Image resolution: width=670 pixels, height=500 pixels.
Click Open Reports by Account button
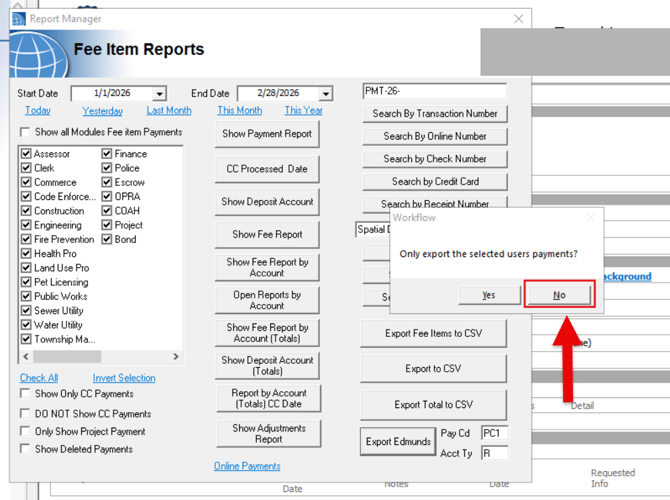267,300
